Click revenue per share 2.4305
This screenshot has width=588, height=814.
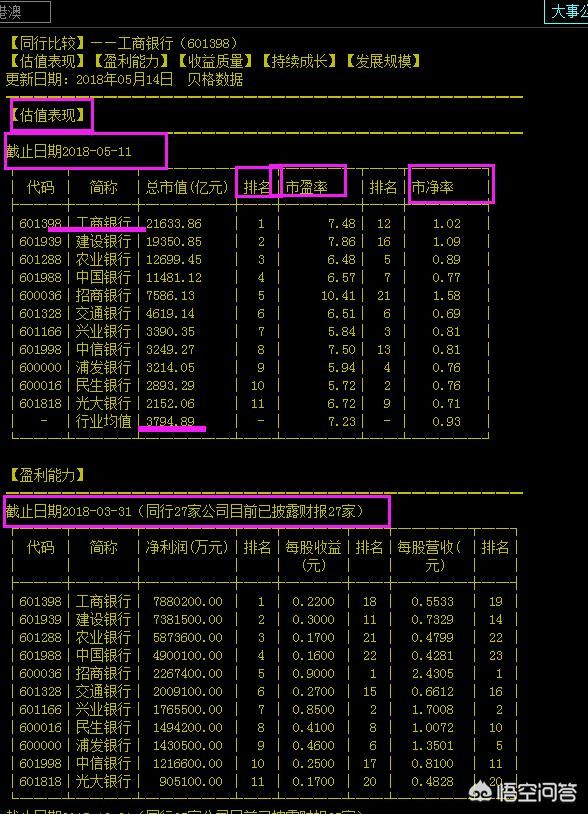click(x=433, y=674)
